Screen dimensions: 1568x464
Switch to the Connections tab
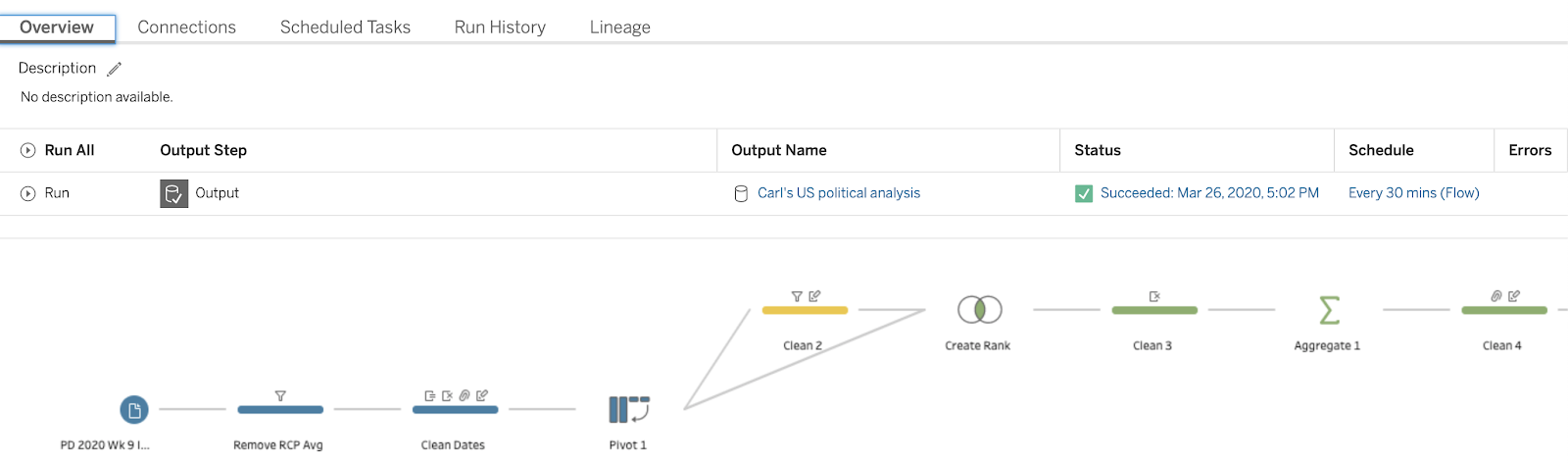click(186, 27)
